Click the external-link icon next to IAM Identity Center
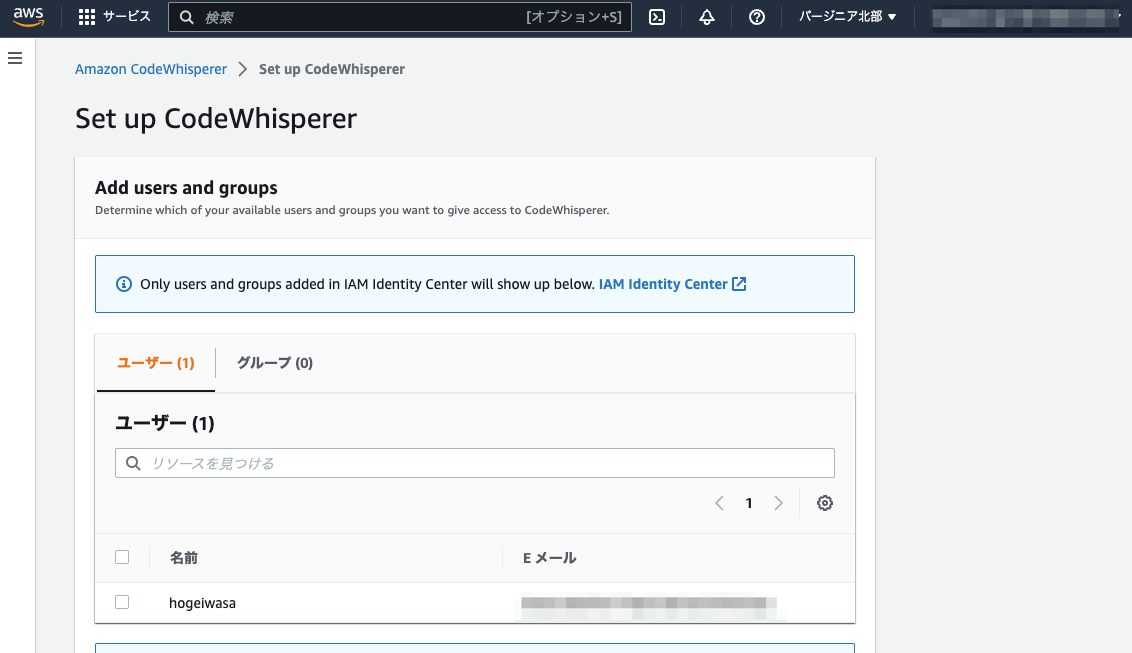The height and width of the screenshot is (653, 1132). (739, 283)
